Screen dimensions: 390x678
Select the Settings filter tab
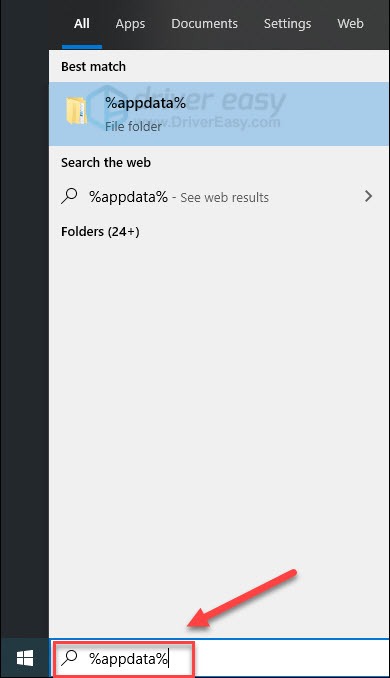[288, 24]
